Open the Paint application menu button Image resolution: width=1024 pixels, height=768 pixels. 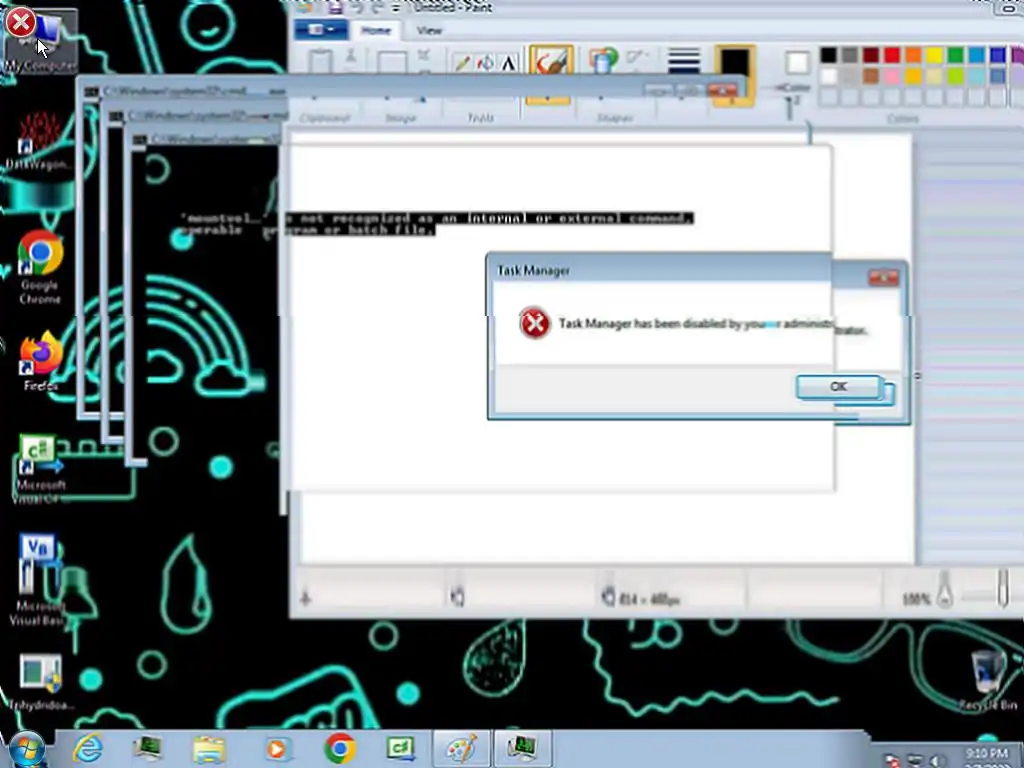coord(319,30)
